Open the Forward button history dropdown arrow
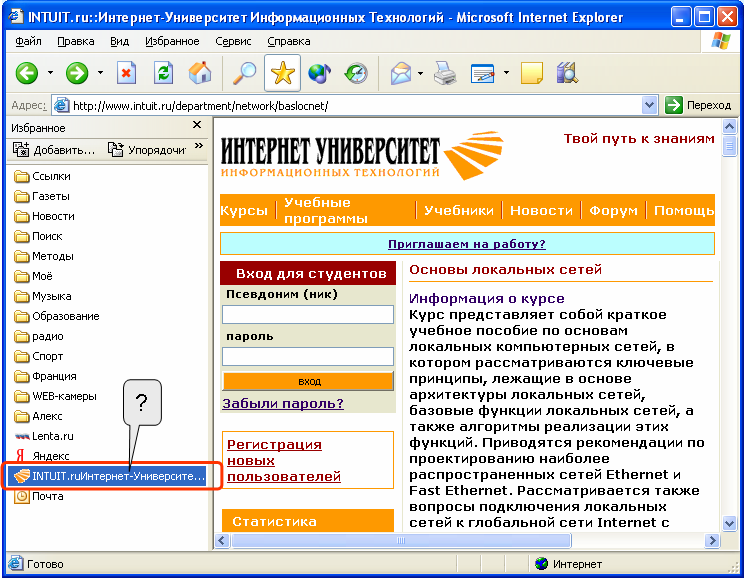This screenshot has width=744, height=578. click(x=100, y=73)
